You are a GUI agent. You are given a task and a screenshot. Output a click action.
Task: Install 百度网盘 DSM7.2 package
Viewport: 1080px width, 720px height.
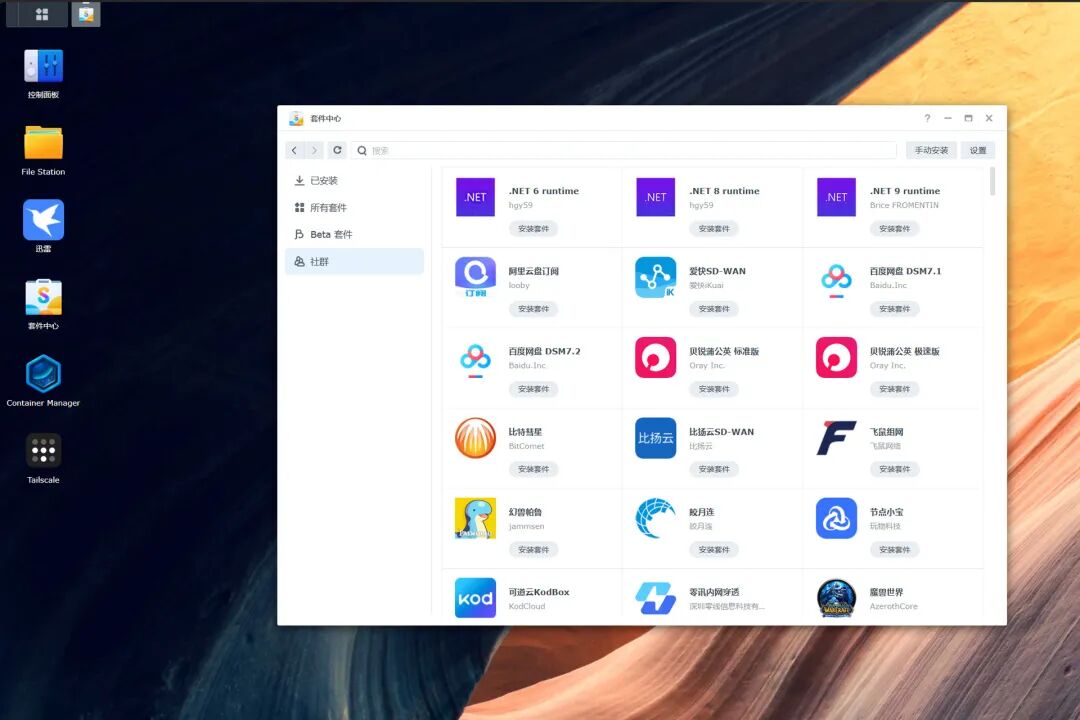pyautogui.click(x=533, y=389)
